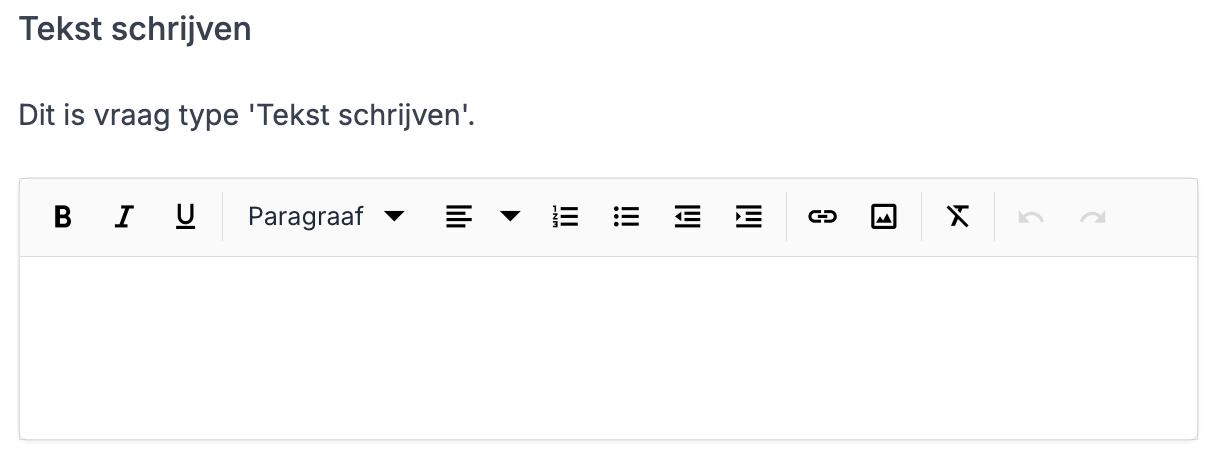Viewport: 1220px width, 466px height.
Task: Insert a numbered list
Action: (565, 216)
